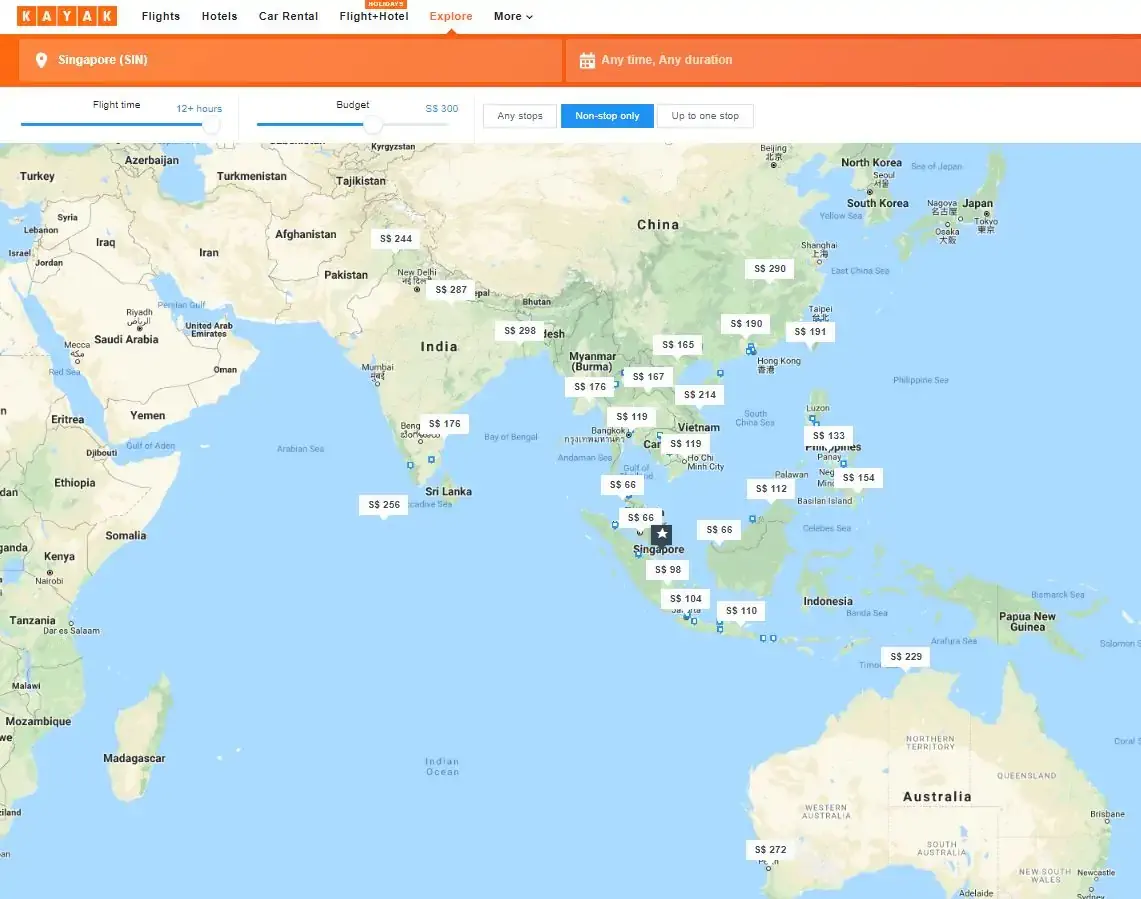Click the S$ 300 budget value
The width and height of the screenshot is (1141, 899).
442,108
